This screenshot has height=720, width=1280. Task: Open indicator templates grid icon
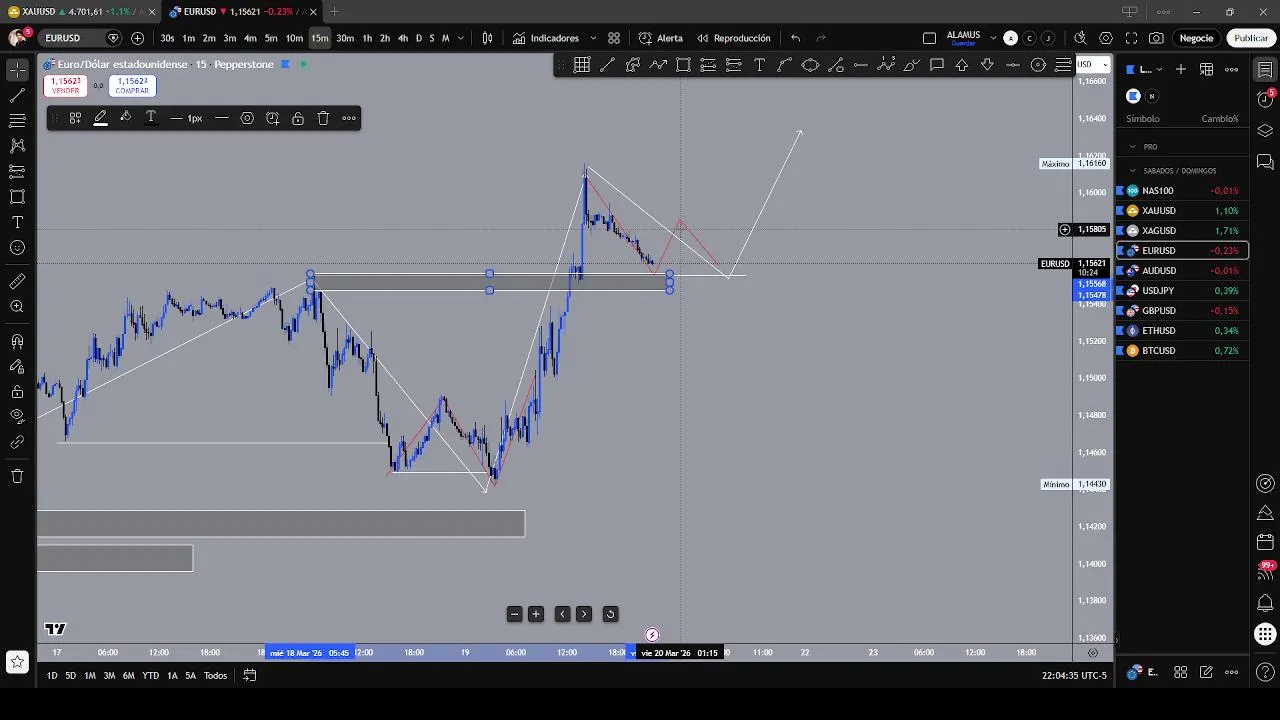coord(613,38)
